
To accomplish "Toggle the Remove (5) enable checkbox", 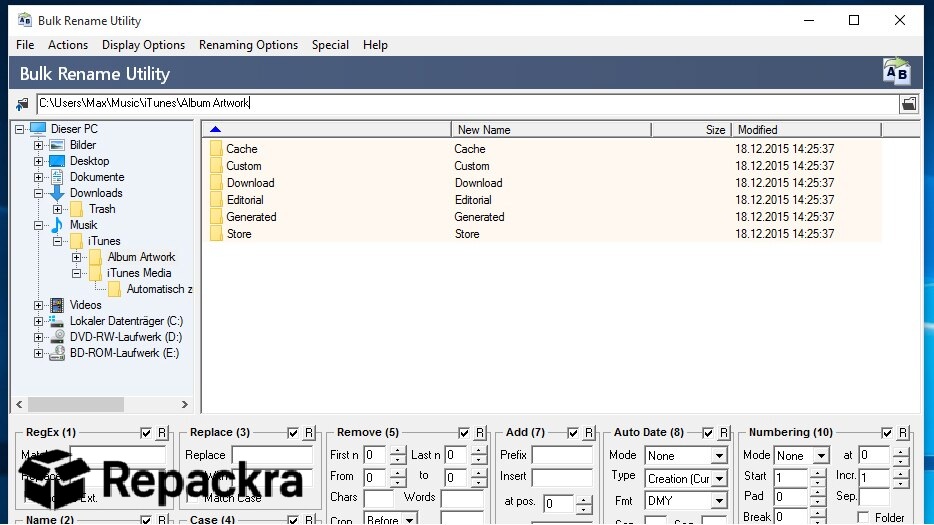I will [464, 433].
